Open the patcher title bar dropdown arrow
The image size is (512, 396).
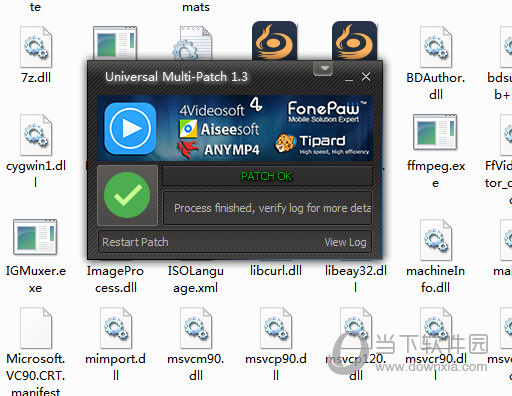tap(323, 69)
